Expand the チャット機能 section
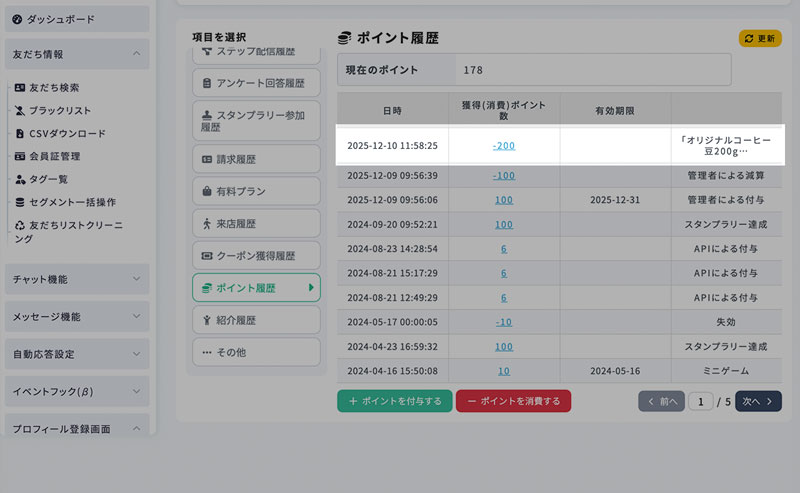 click(x=136, y=279)
